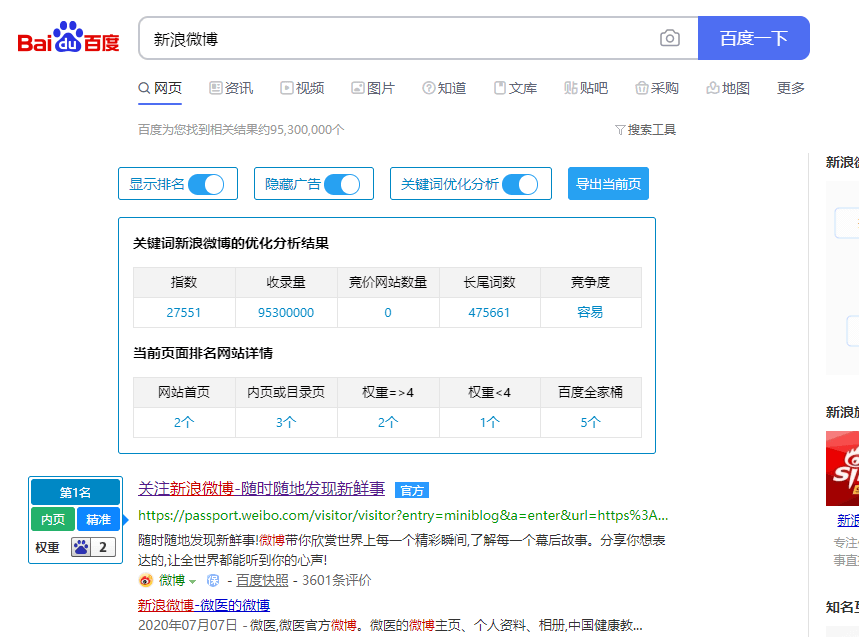Click the 指数 value 27551

point(184,313)
